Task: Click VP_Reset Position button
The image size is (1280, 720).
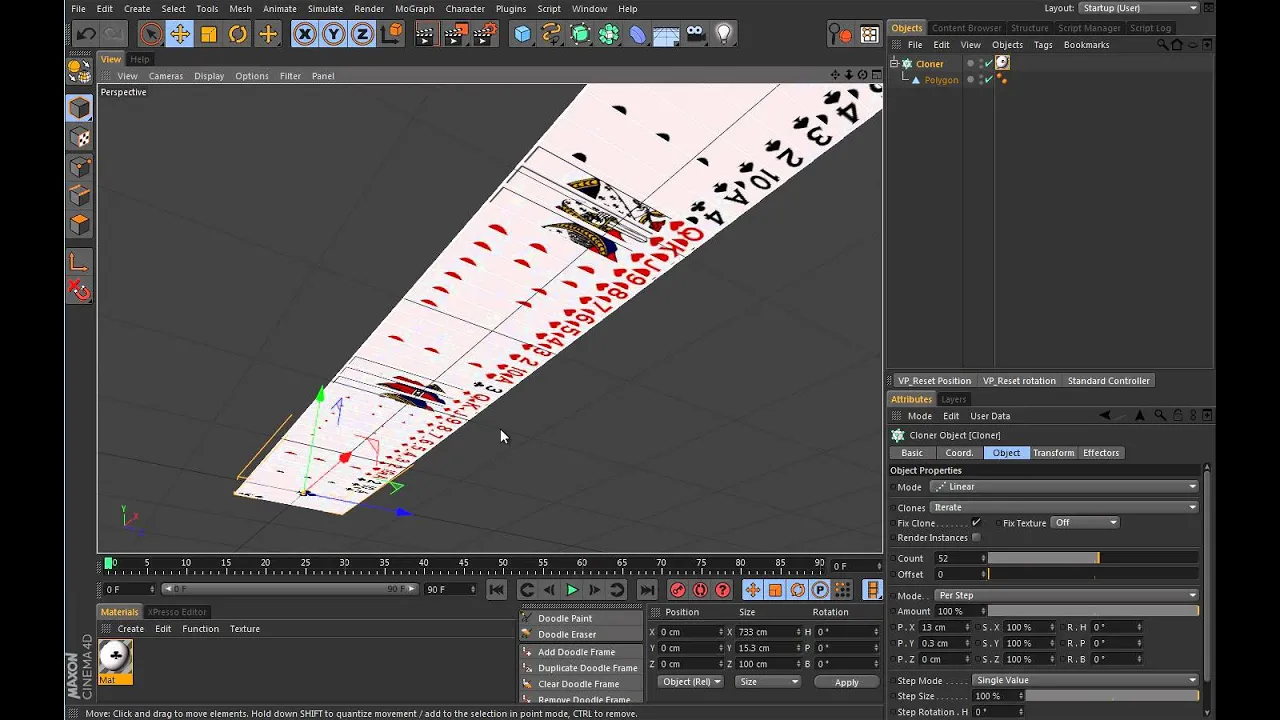Action: point(934,381)
